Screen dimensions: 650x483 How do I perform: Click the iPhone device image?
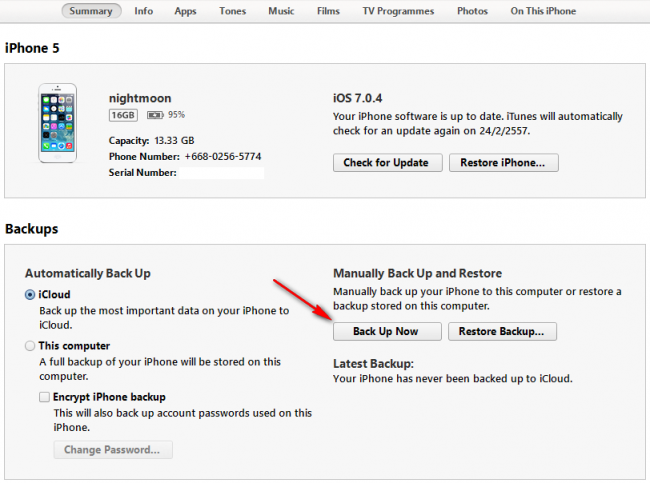[58, 123]
